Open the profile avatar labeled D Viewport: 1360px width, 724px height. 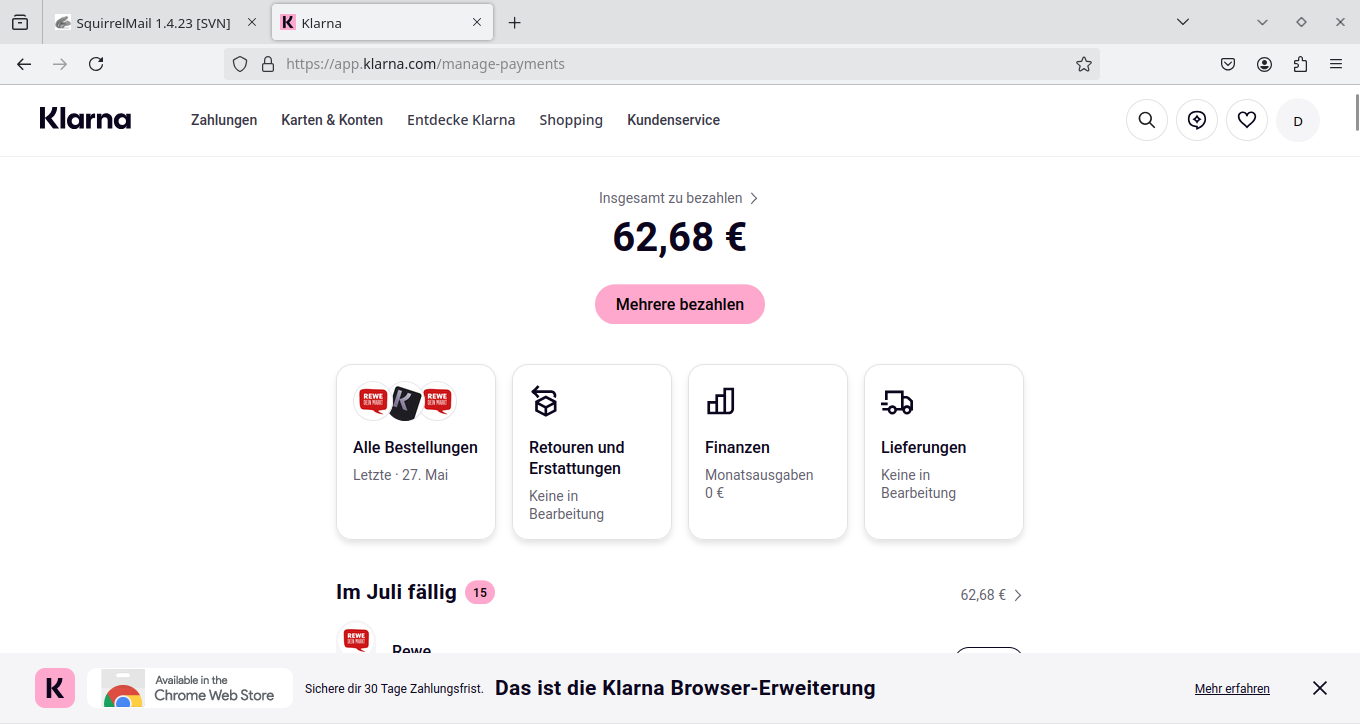(1298, 121)
